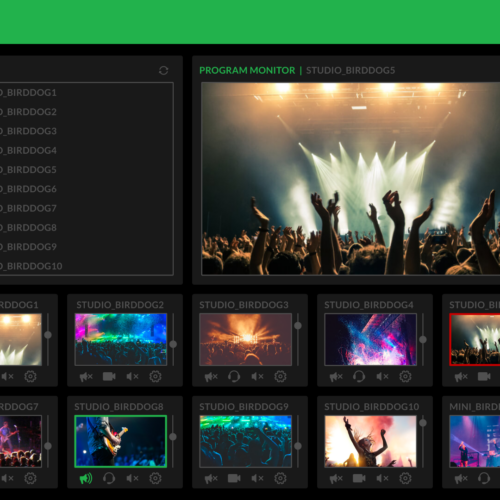500x500 pixels.
Task: Click the headset icon under STUDIO_BIRDDOG3
Action: [234, 377]
